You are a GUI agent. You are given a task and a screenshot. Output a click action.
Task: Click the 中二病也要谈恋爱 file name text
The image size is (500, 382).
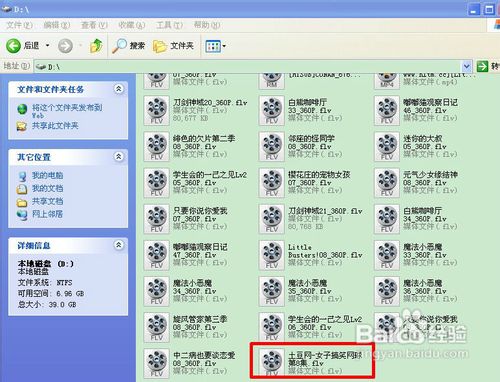click(204, 355)
